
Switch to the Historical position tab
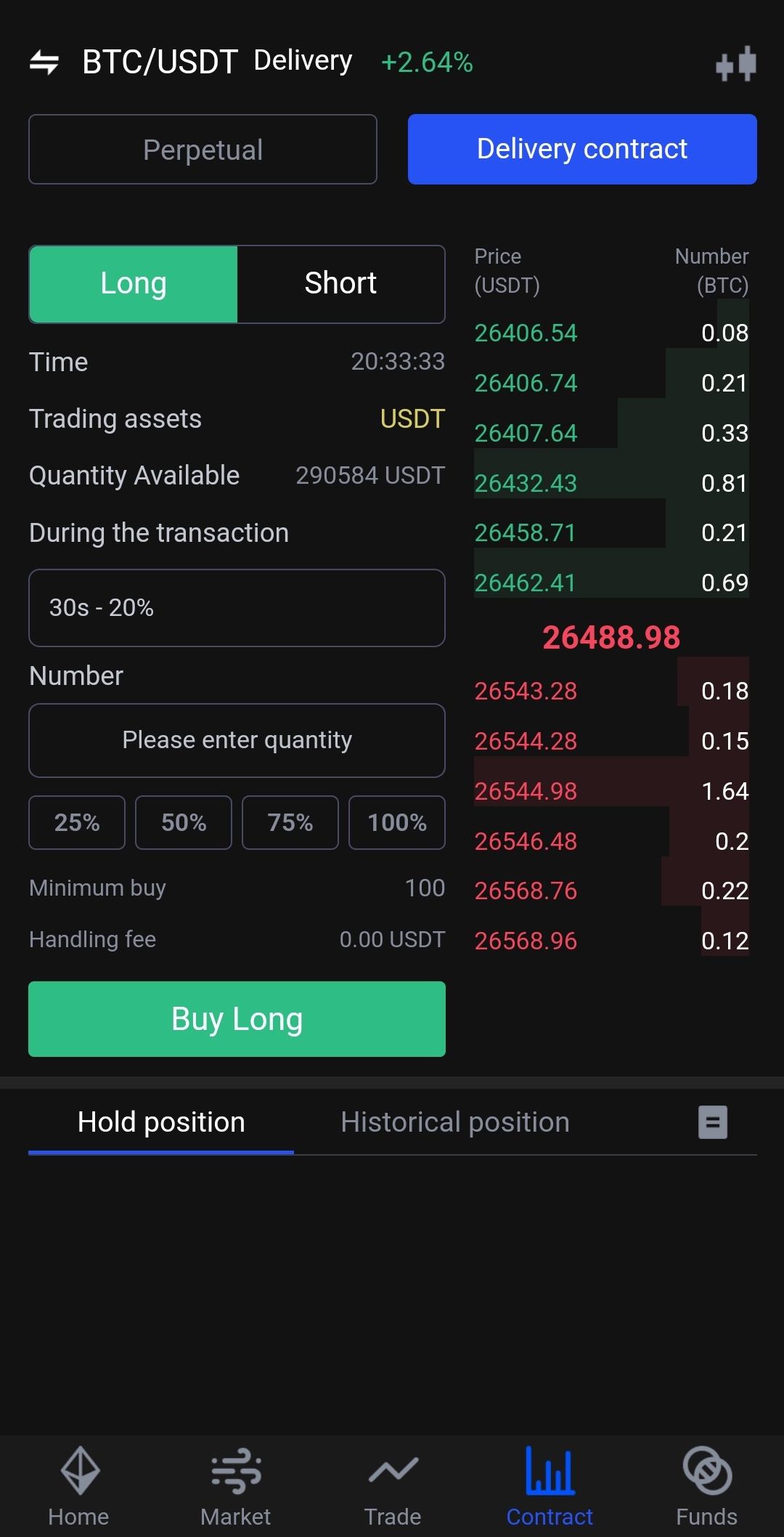point(455,1122)
